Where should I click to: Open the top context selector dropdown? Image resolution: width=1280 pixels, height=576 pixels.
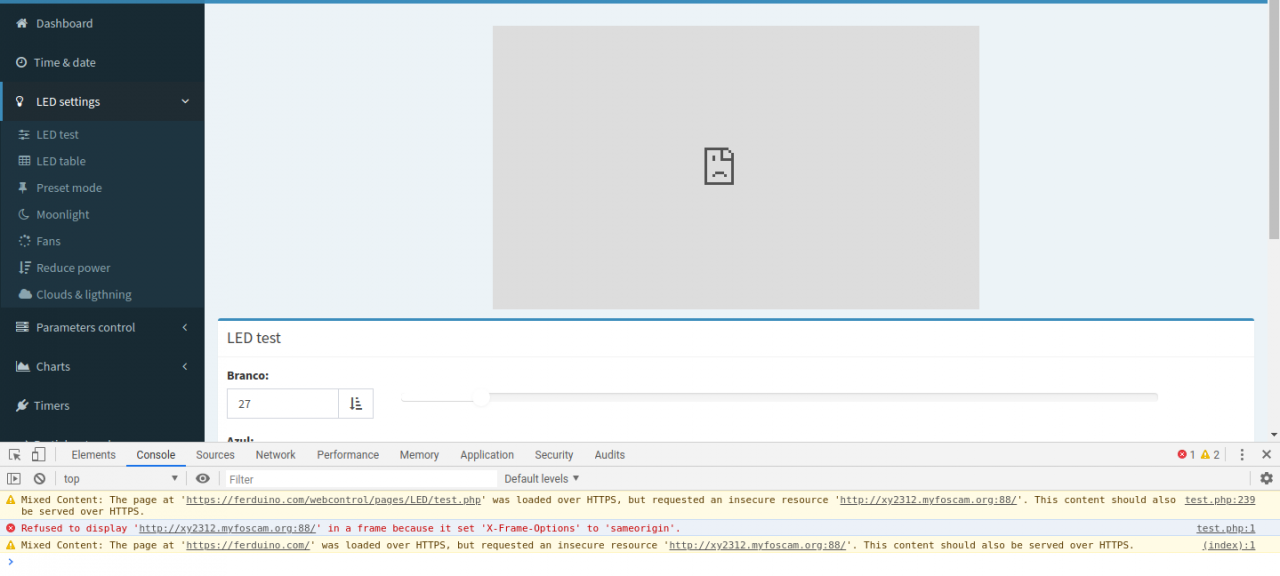tap(120, 479)
